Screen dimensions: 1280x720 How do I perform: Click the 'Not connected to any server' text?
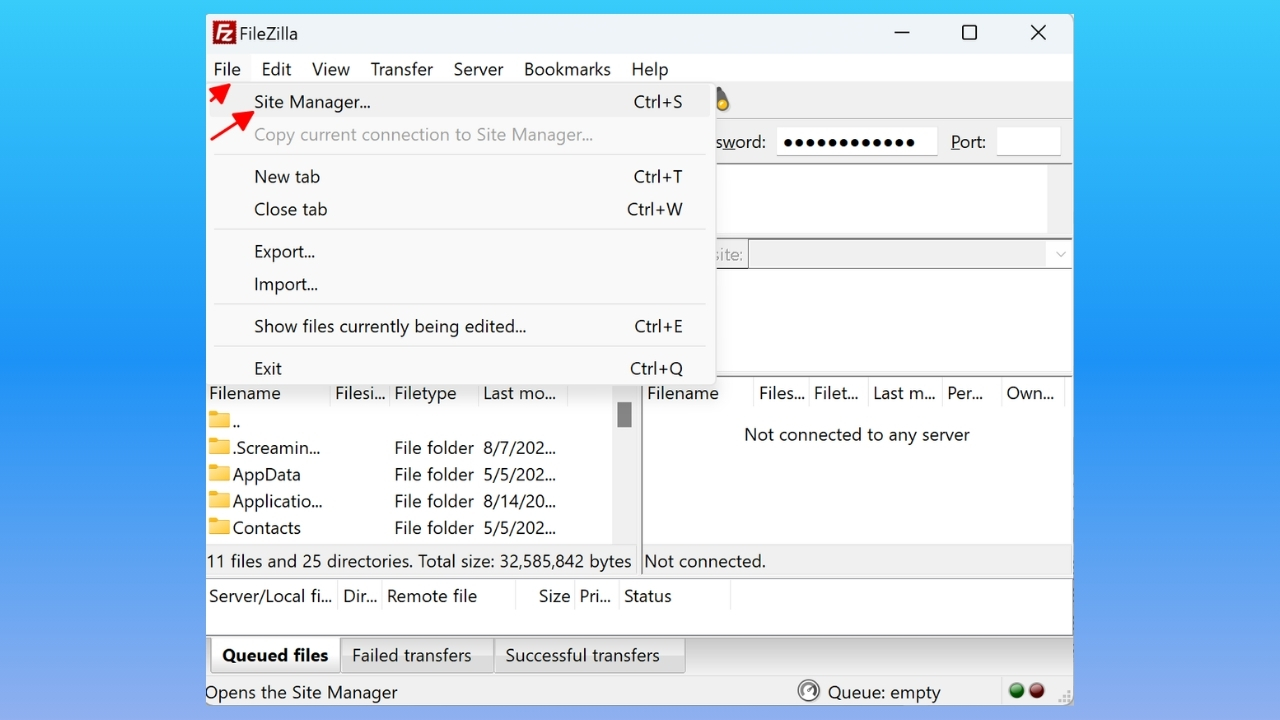[x=857, y=435]
